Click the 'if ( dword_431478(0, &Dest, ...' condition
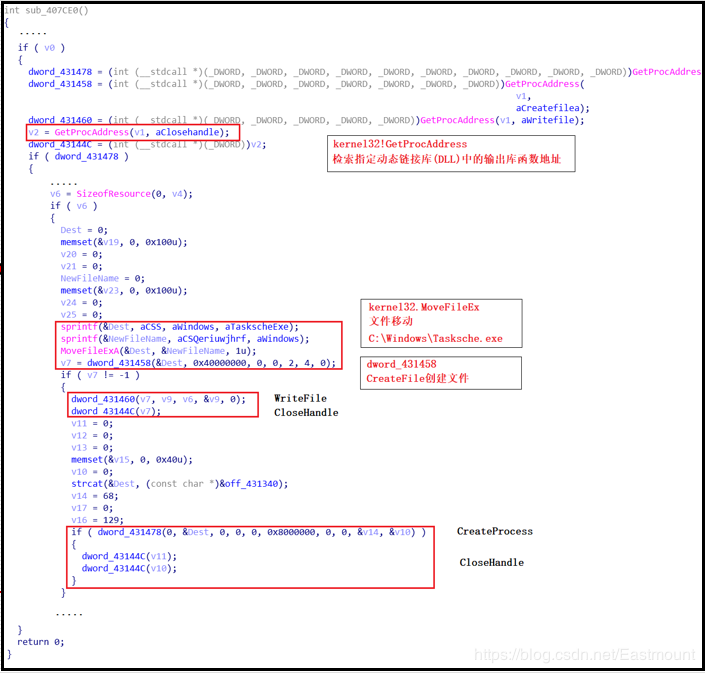The image size is (705, 673). (x=249, y=532)
